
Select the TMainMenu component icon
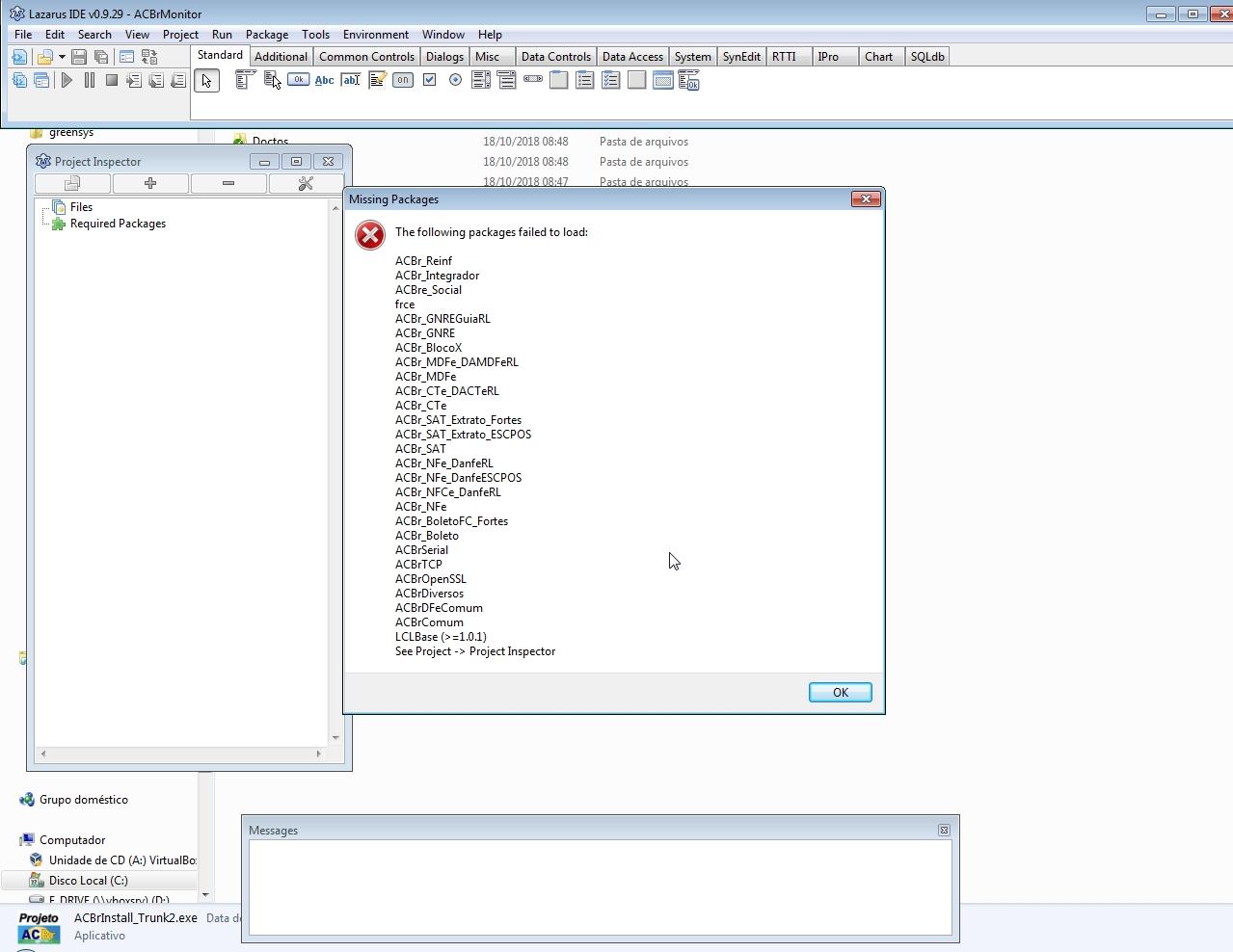245,81
